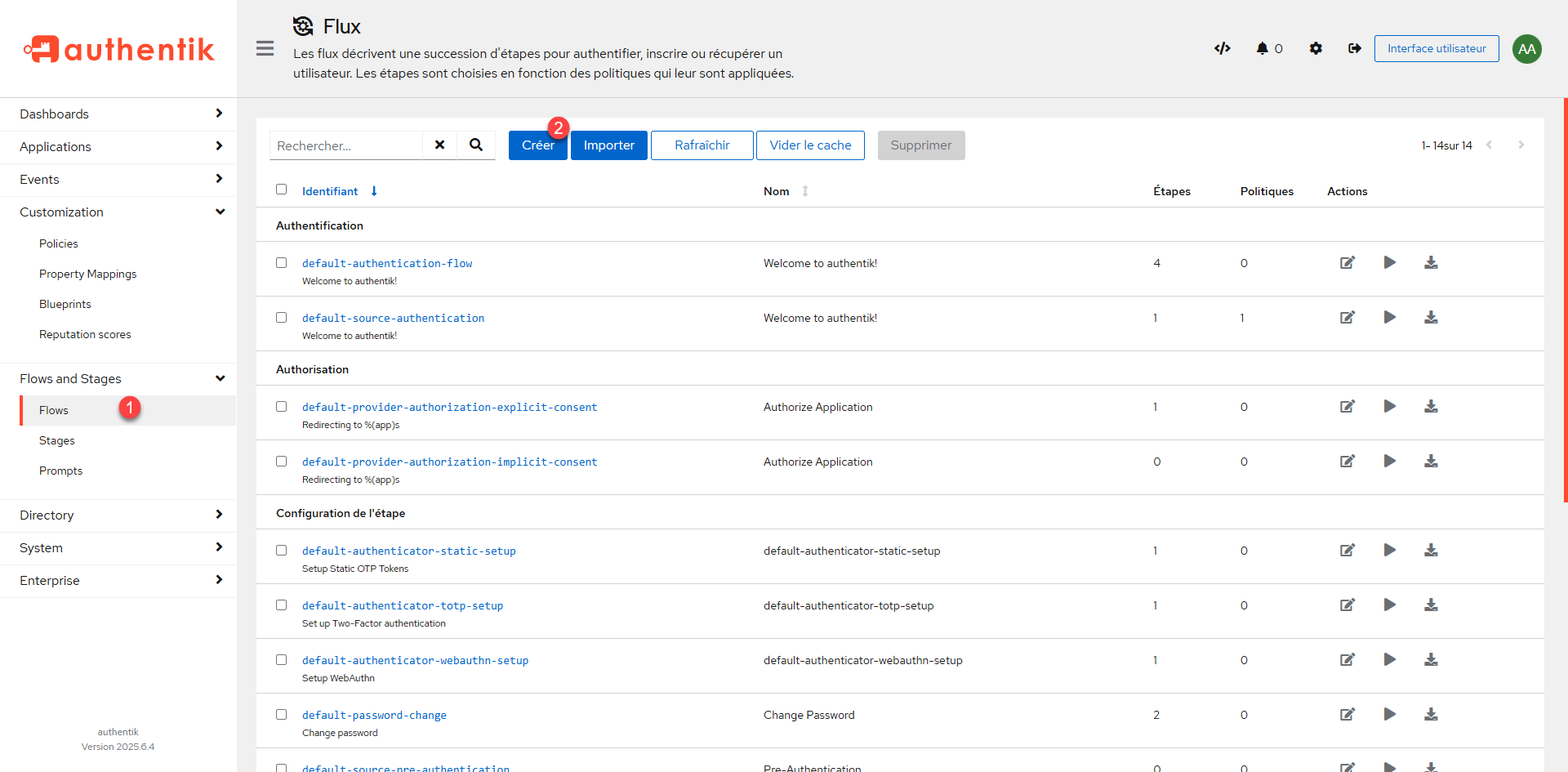Viewport: 1568px width, 772px height.
Task: Edit the default-authentication-flow flow
Action: 1347,263
